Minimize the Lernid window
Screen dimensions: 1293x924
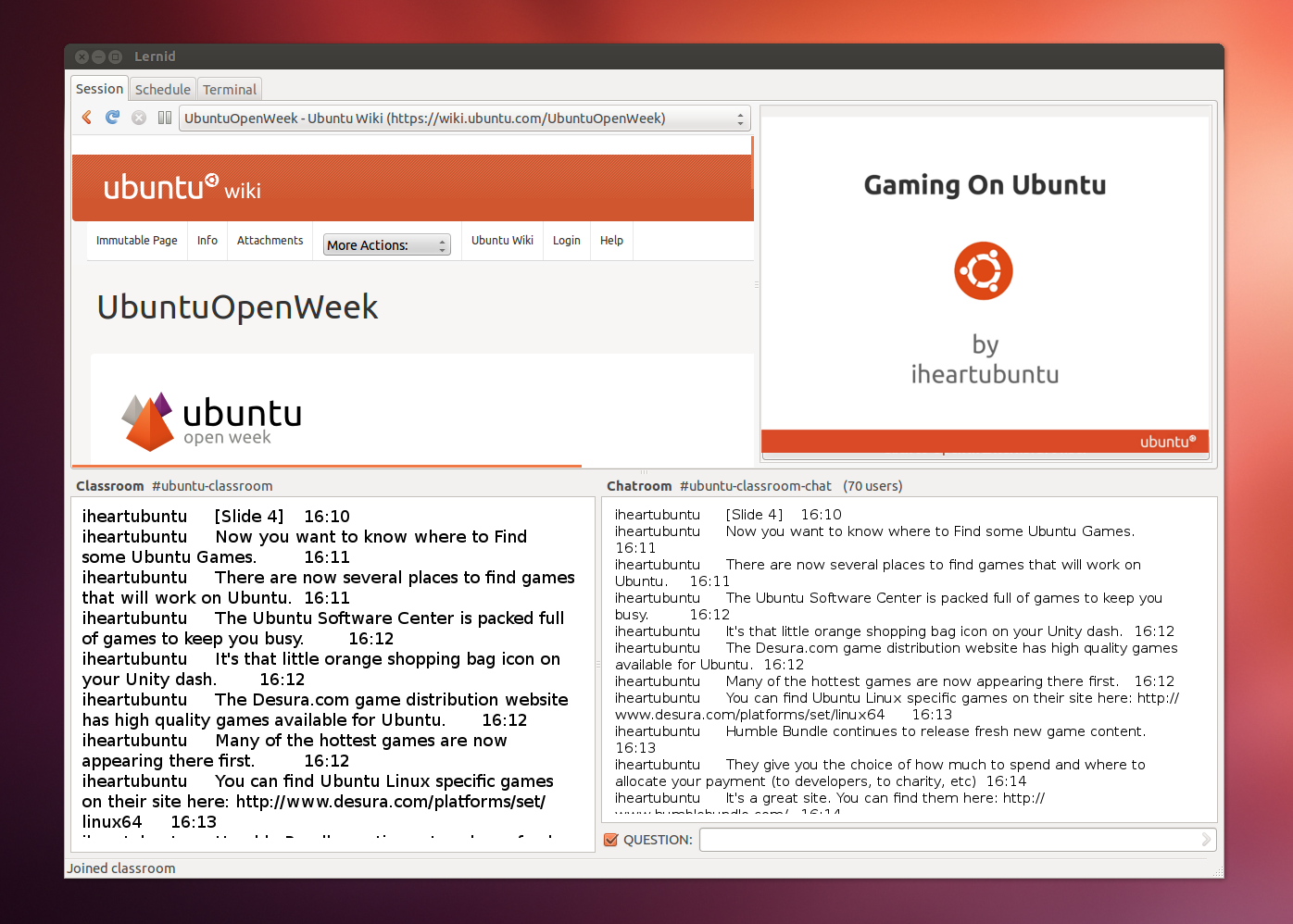[x=99, y=56]
